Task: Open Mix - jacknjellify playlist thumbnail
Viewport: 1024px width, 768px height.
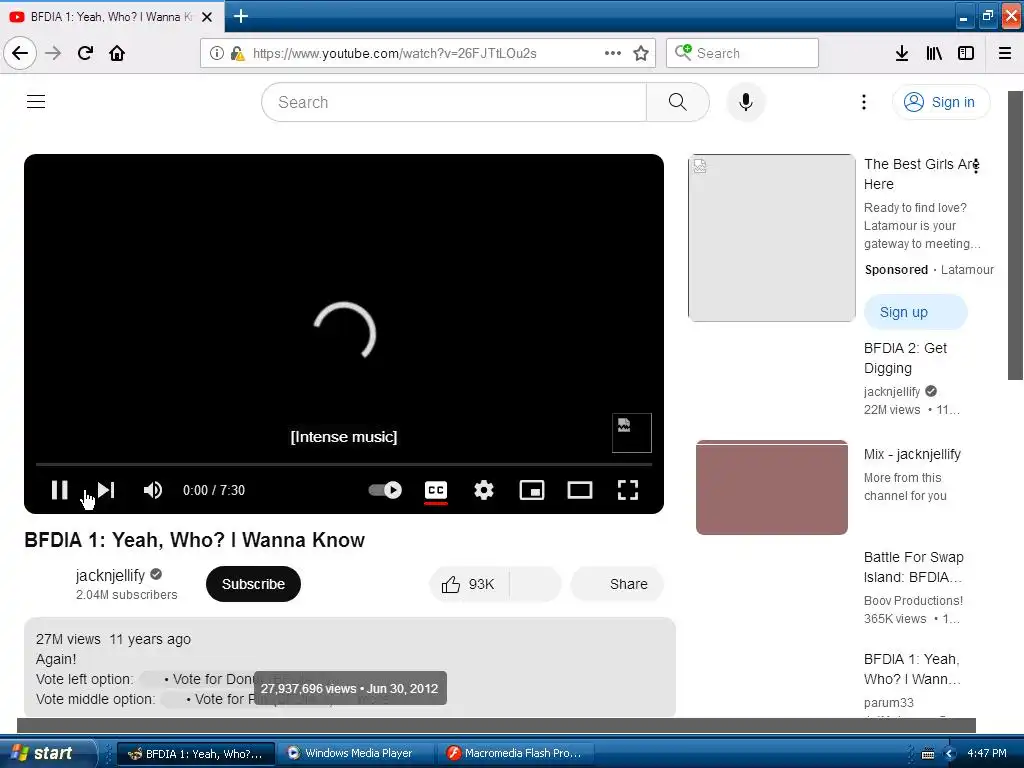Action: [772, 487]
